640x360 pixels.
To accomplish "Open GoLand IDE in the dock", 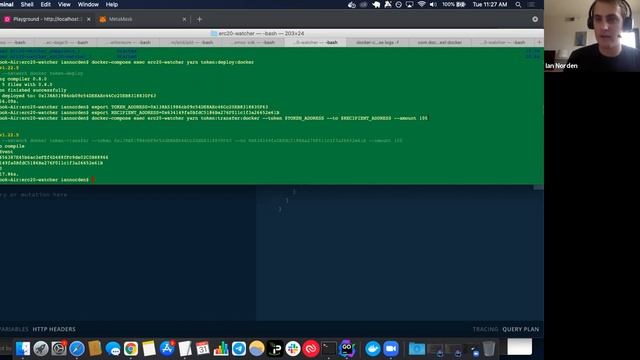I will [347, 349].
